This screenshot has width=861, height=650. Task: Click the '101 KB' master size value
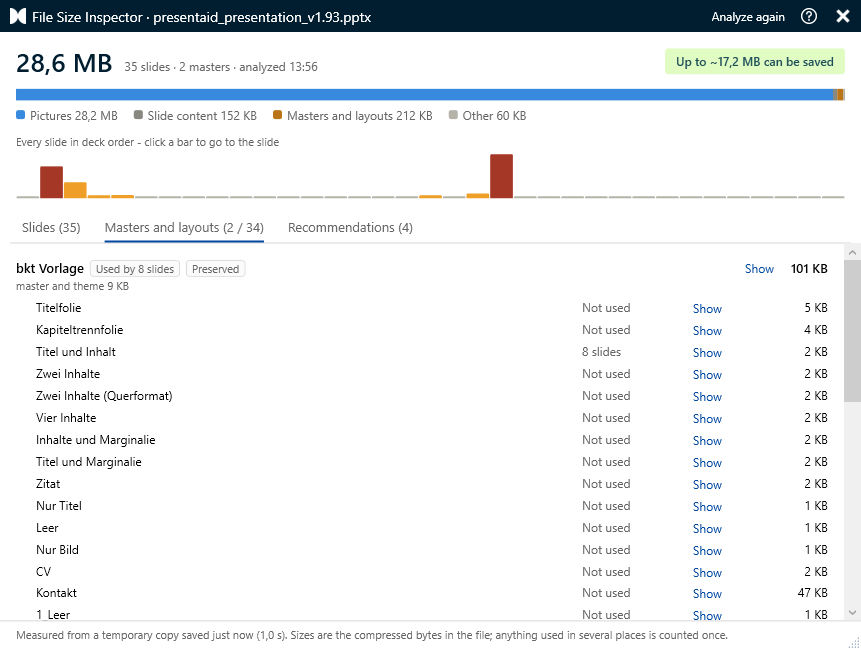point(809,268)
